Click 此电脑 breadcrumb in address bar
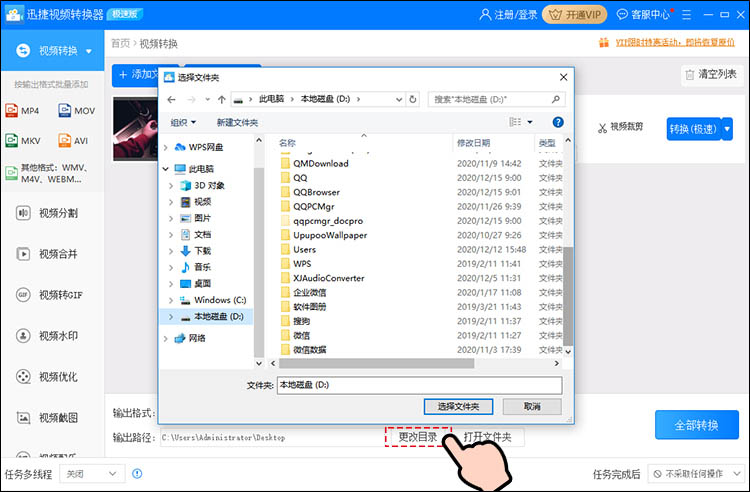Image resolution: width=750 pixels, height=492 pixels. [271, 99]
